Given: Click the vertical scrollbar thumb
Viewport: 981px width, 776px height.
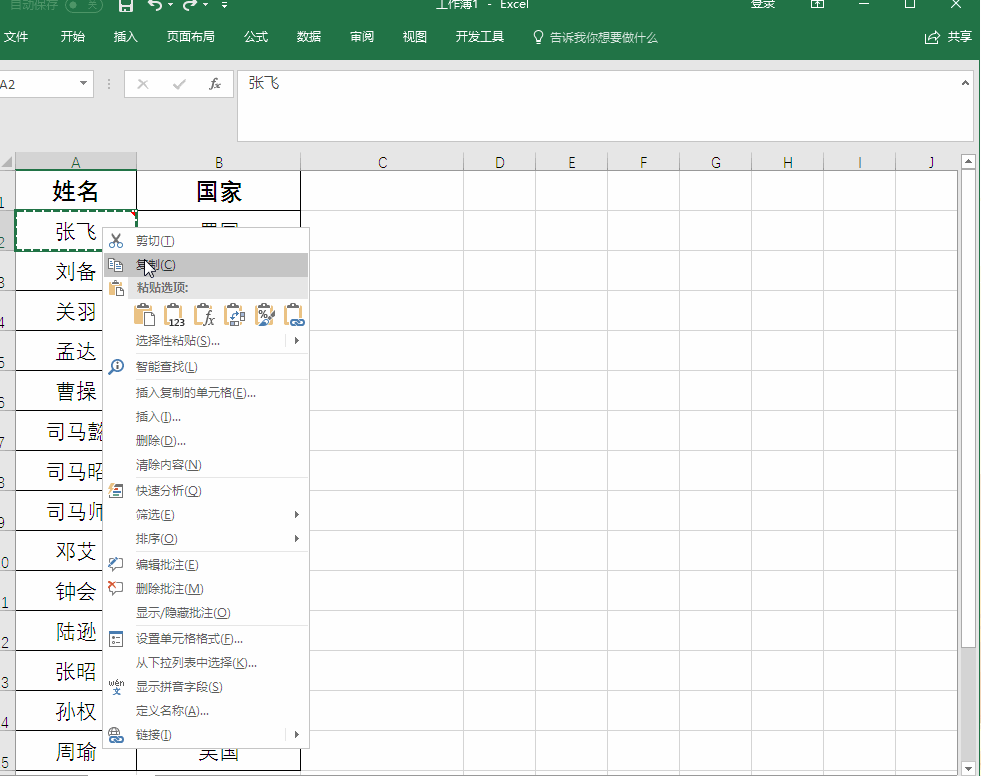Looking at the screenshot, I should 968,409.
